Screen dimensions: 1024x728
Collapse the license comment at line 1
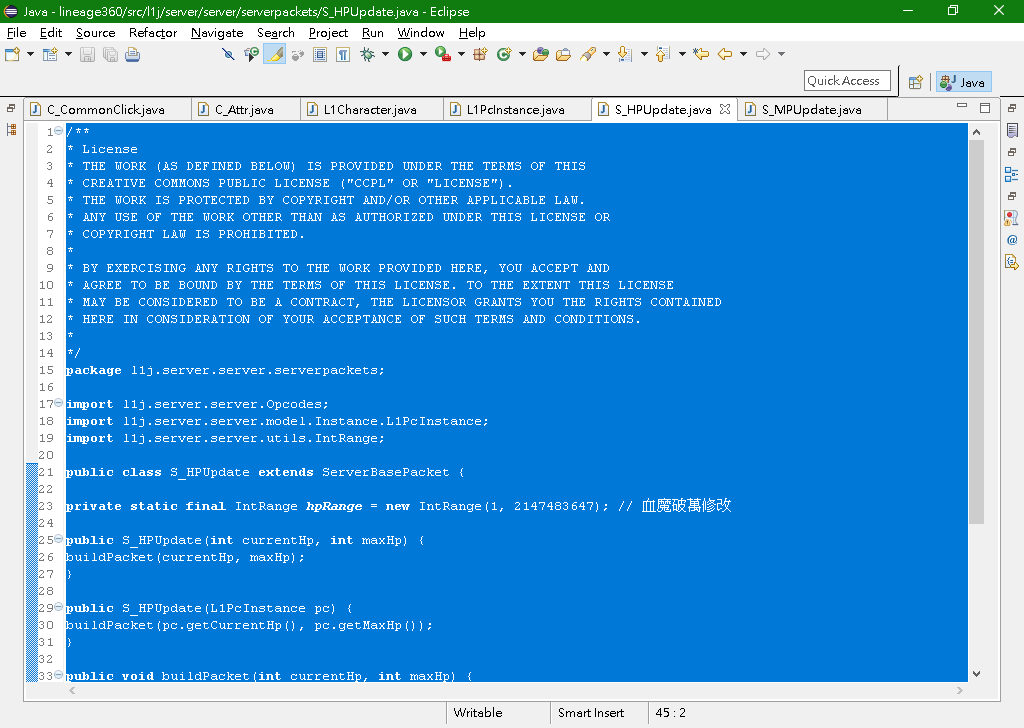click(x=58, y=131)
